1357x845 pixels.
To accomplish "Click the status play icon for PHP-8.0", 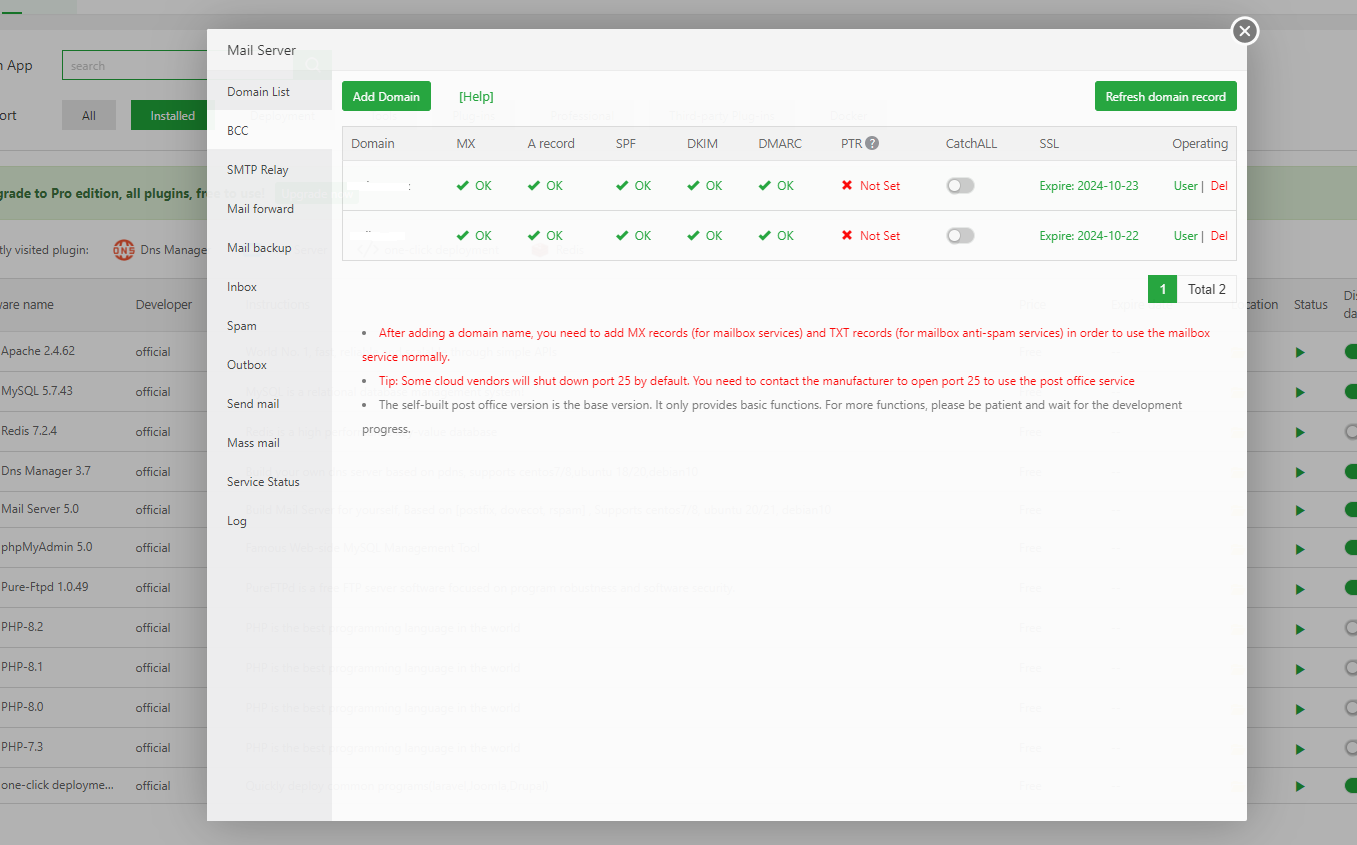I will [x=1300, y=708].
